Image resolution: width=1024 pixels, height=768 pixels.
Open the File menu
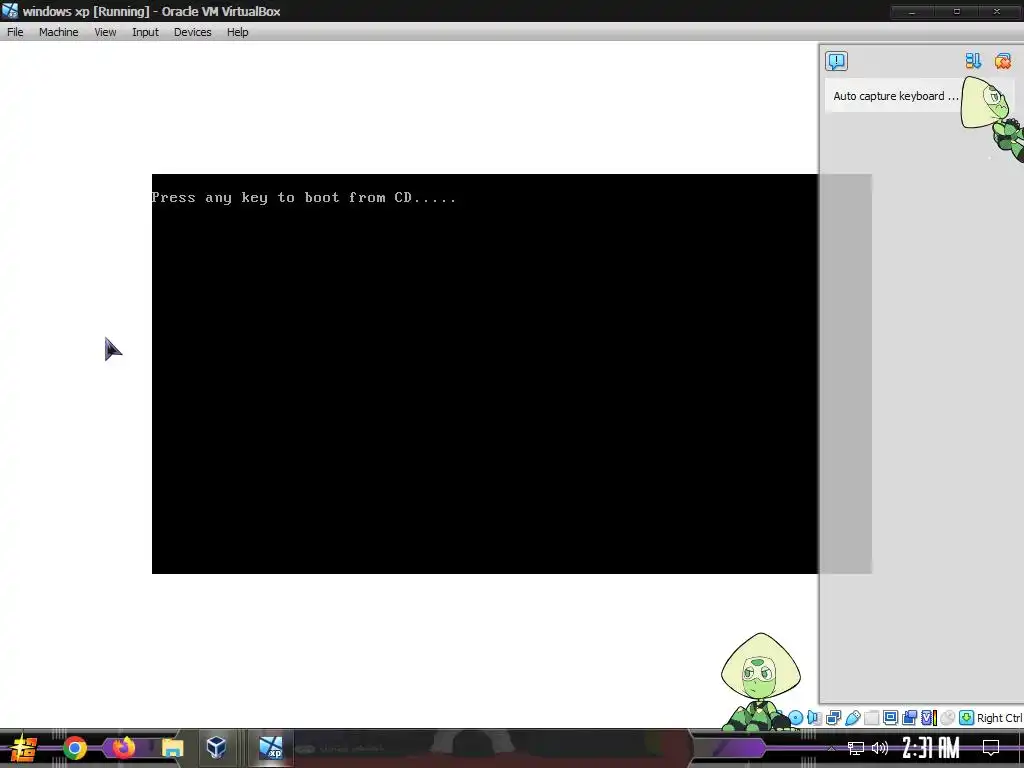[x=15, y=32]
